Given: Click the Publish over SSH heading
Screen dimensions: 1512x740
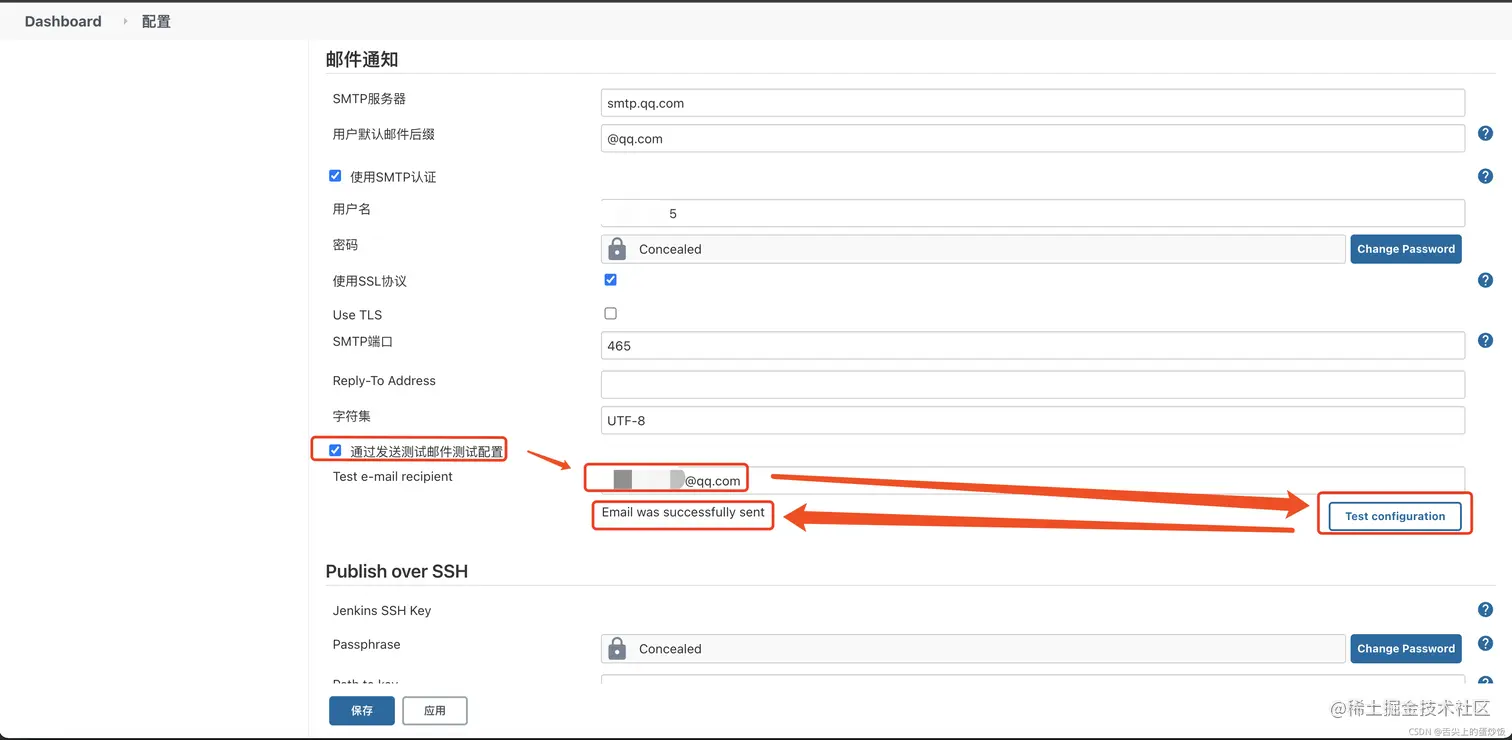Looking at the screenshot, I should (397, 571).
